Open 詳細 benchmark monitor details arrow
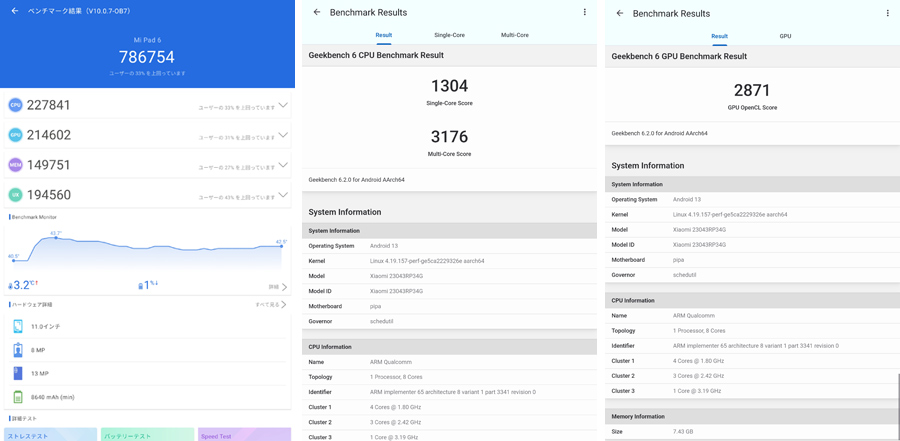This screenshot has height=441, width=900. 278,287
